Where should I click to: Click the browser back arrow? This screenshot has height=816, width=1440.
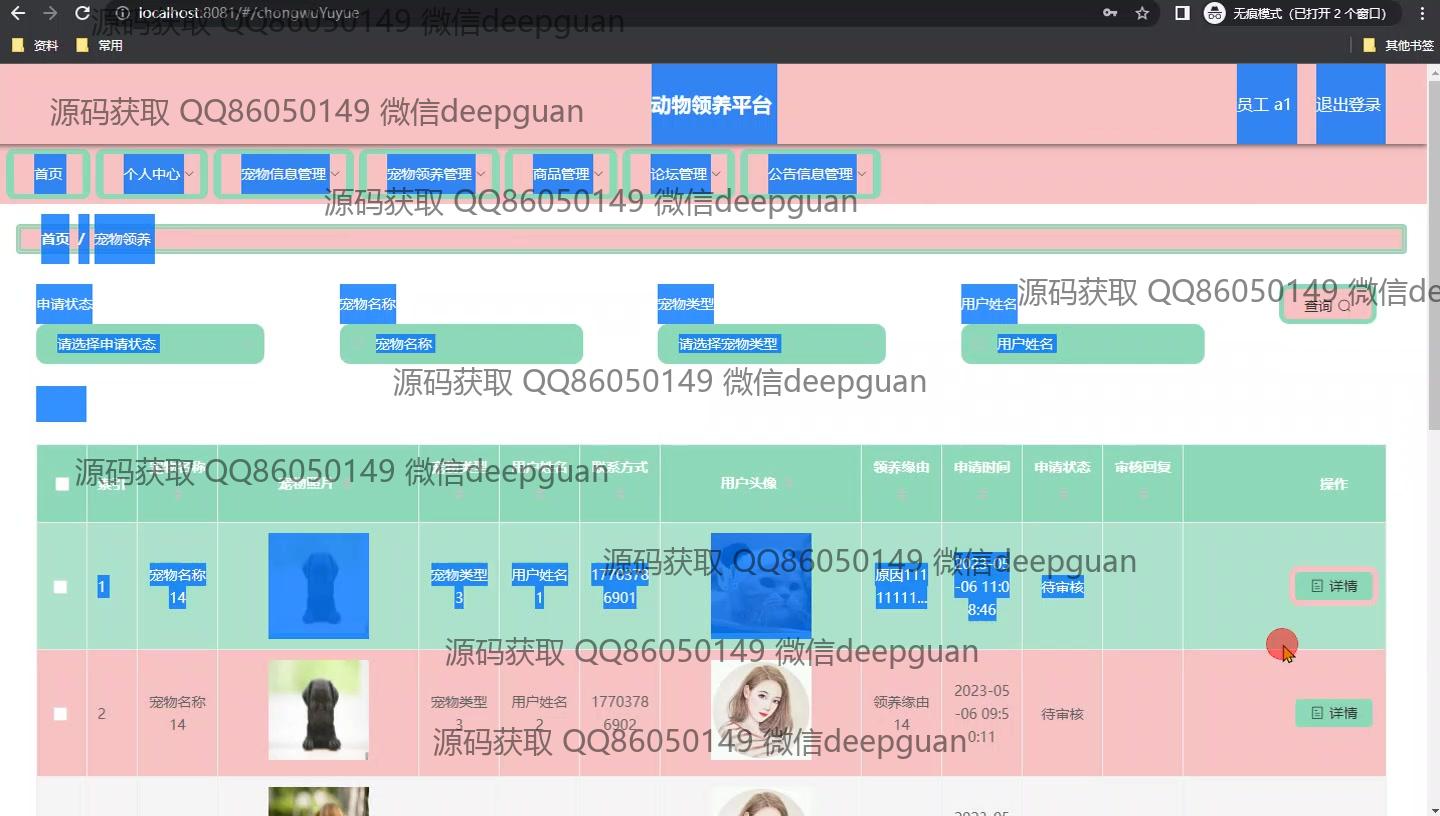click(17, 13)
